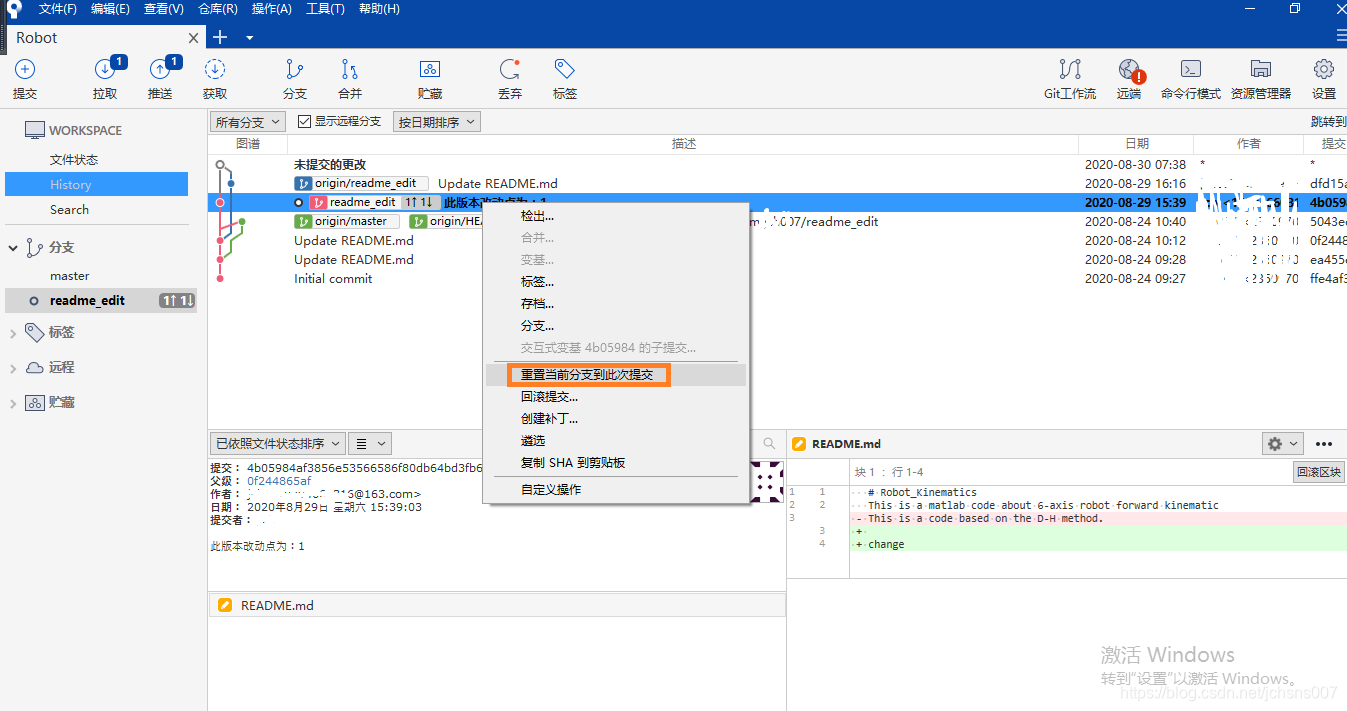
Task: Click the origin/readme_edit branch label
Action: (x=361, y=183)
